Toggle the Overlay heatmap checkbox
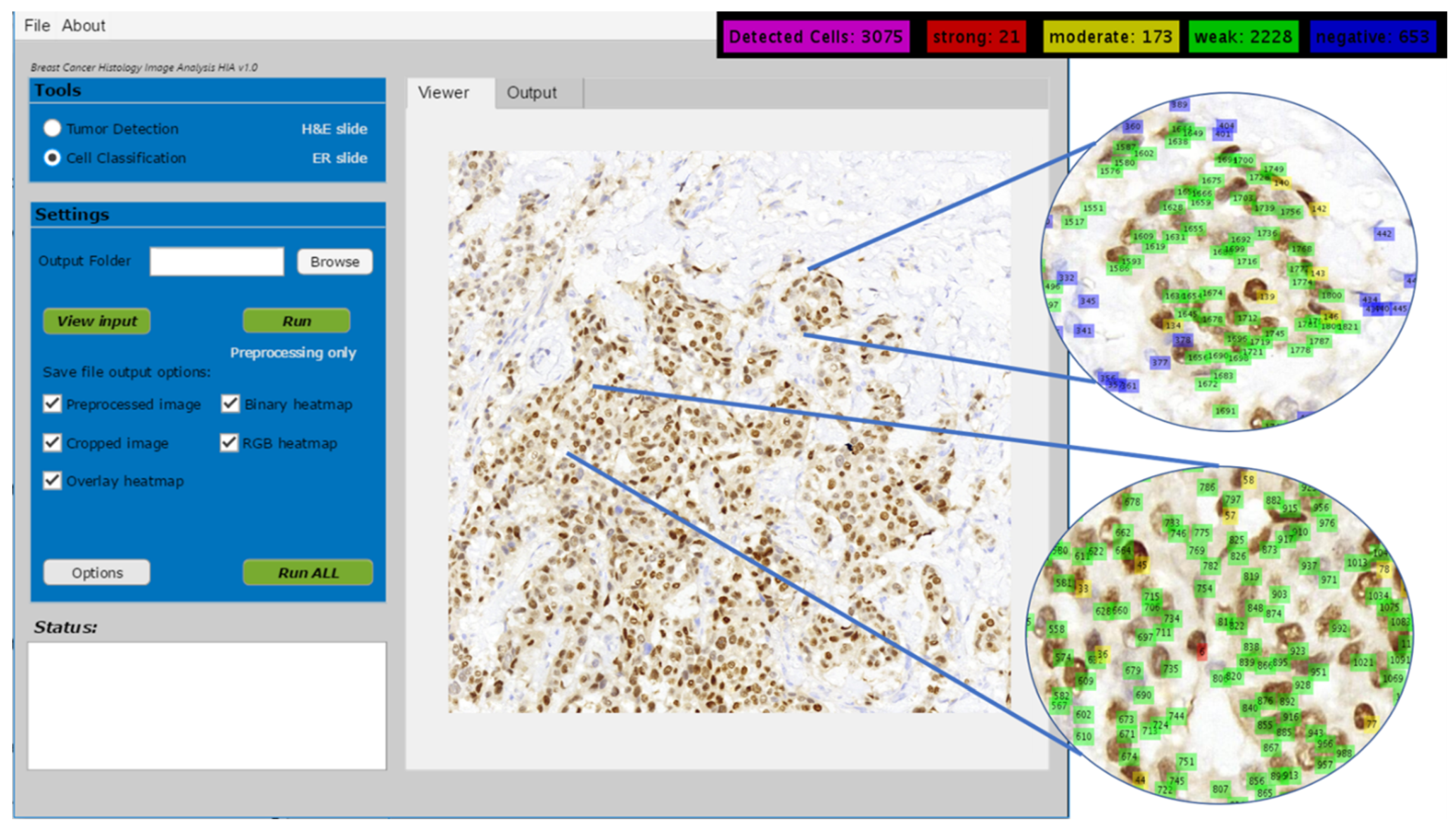The image size is (1456, 833). coord(52,481)
